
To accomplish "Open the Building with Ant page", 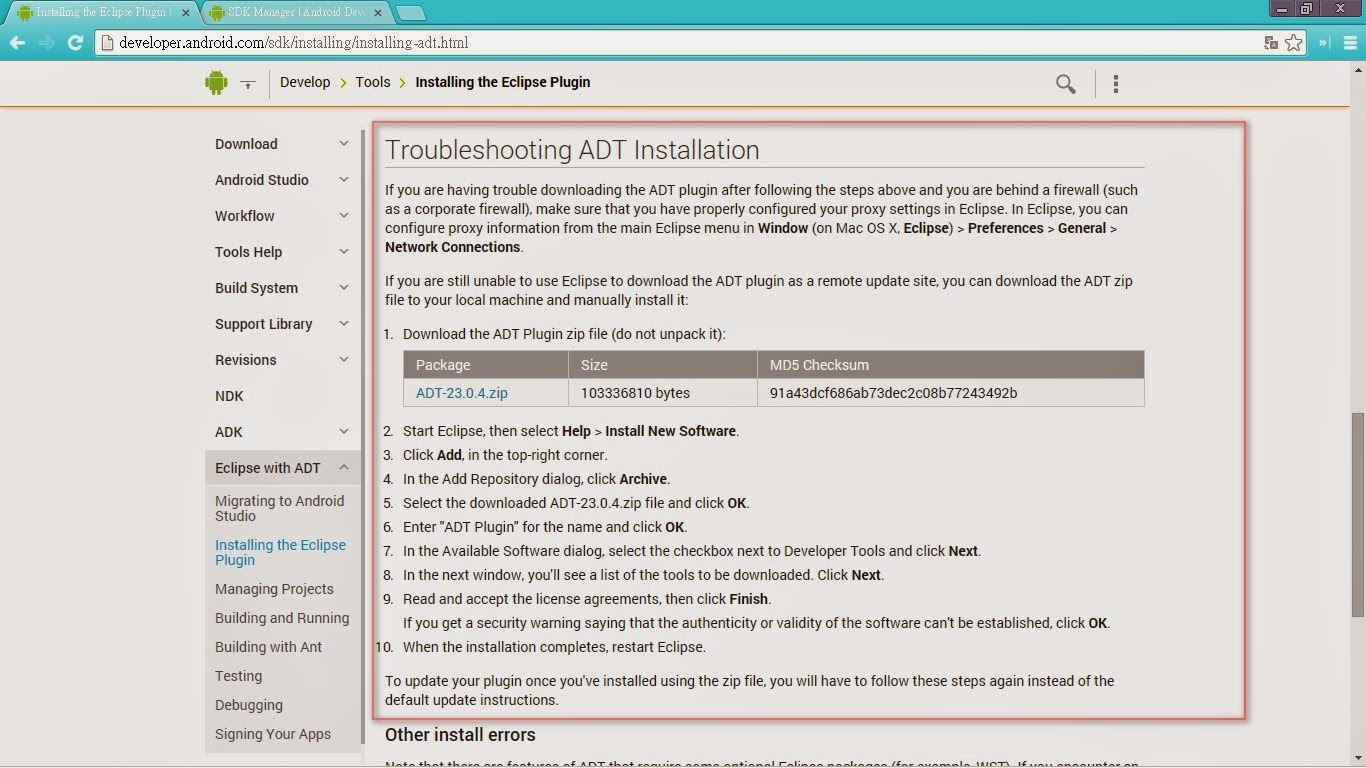I will (269, 647).
